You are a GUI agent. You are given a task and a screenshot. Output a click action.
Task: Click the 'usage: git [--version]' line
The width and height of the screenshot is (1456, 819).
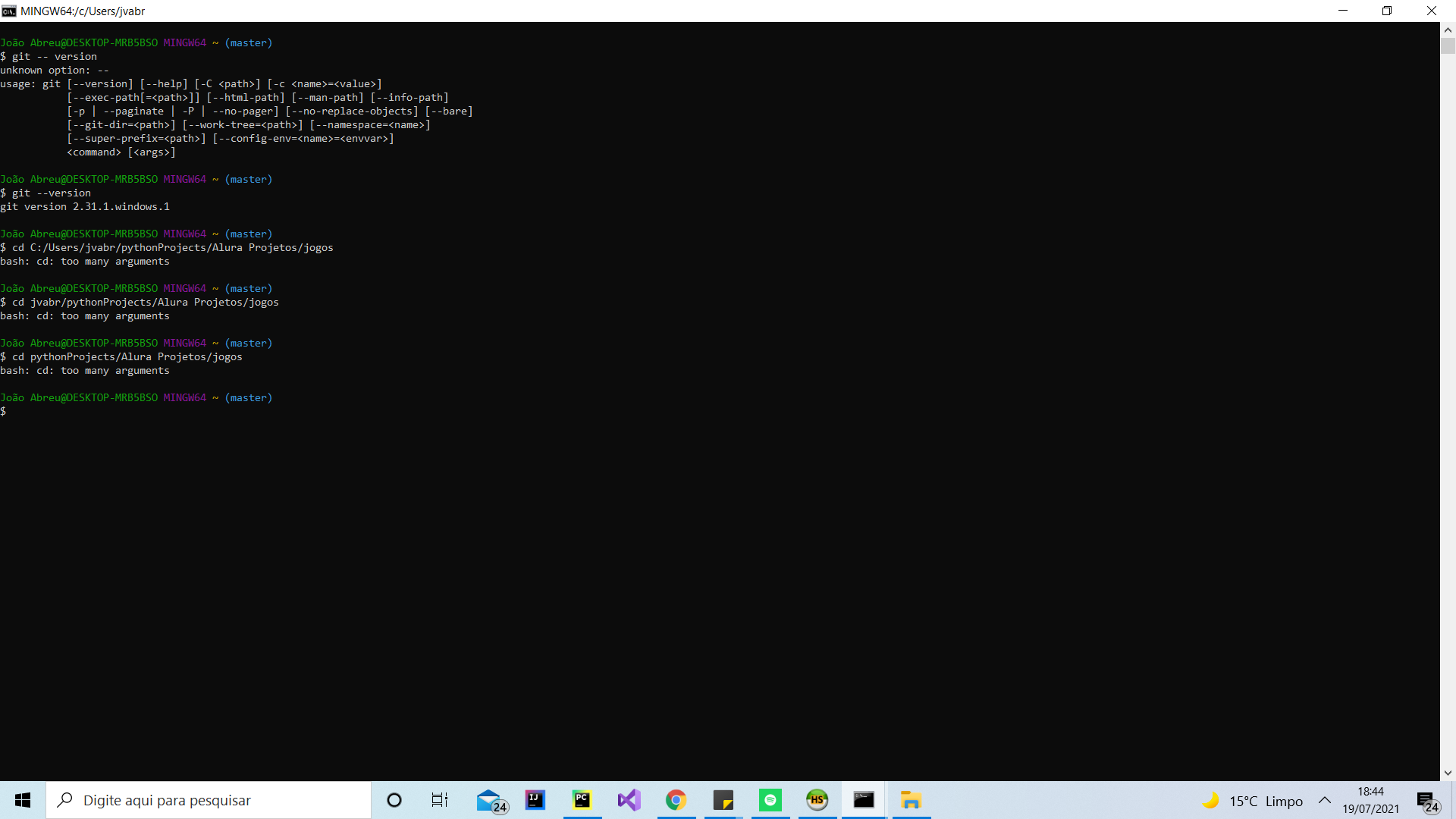click(x=191, y=84)
